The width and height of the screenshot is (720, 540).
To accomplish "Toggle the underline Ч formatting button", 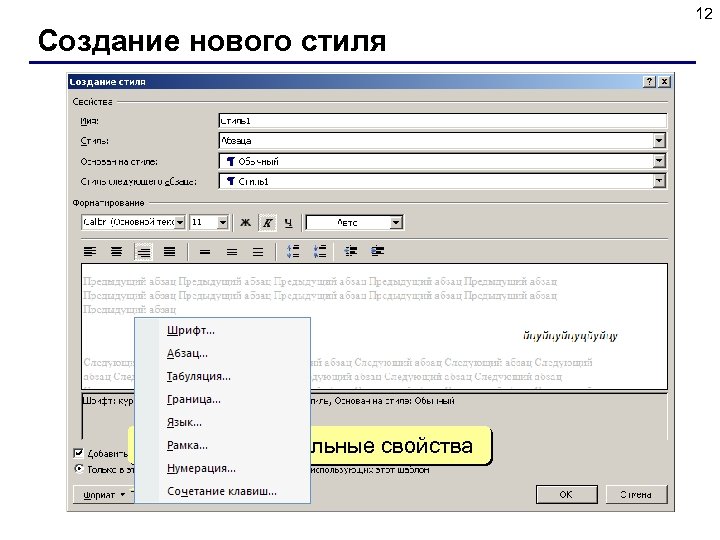I will pos(288,223).
